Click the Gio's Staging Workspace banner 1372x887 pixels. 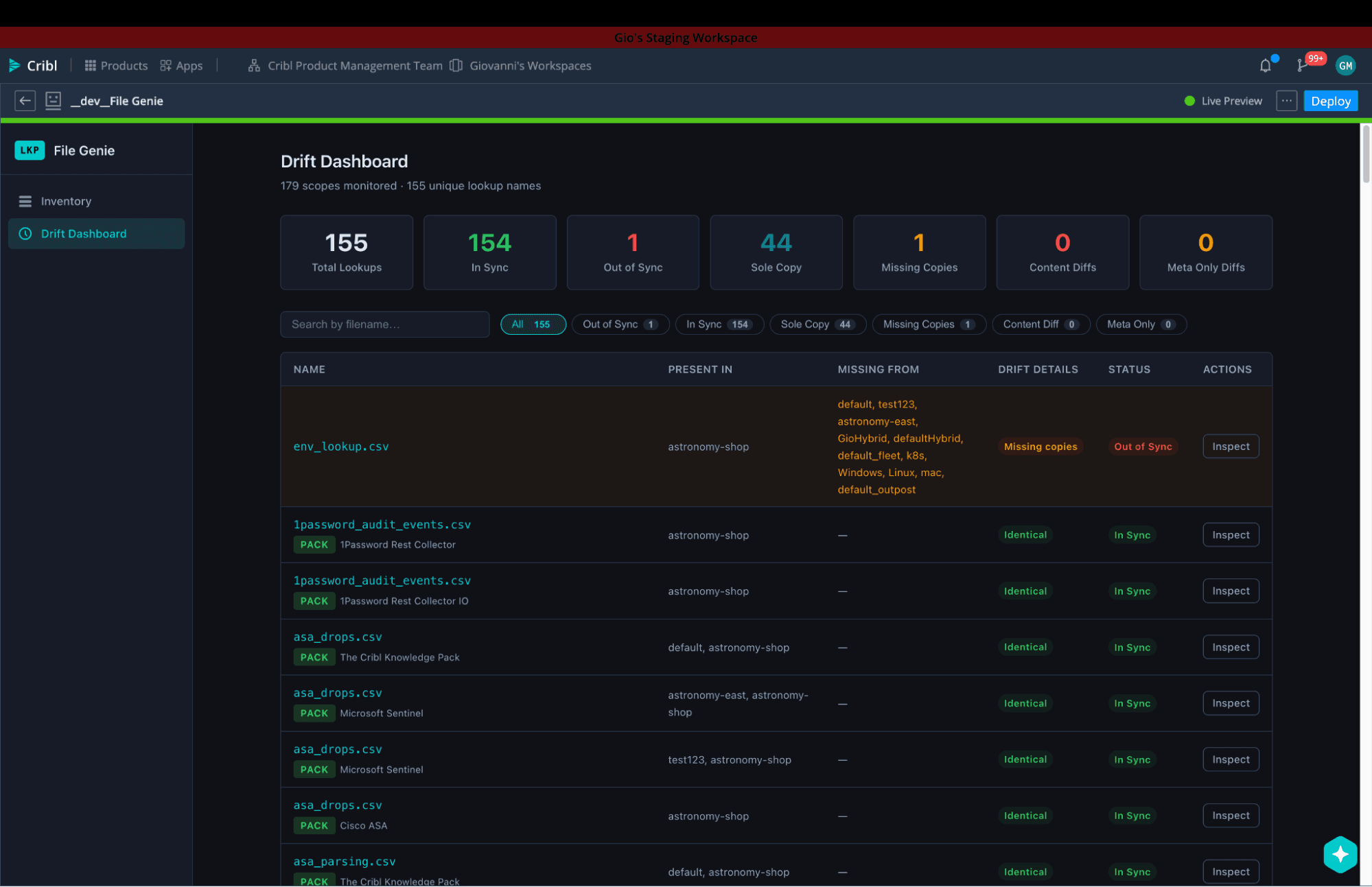tap(686, 38)
